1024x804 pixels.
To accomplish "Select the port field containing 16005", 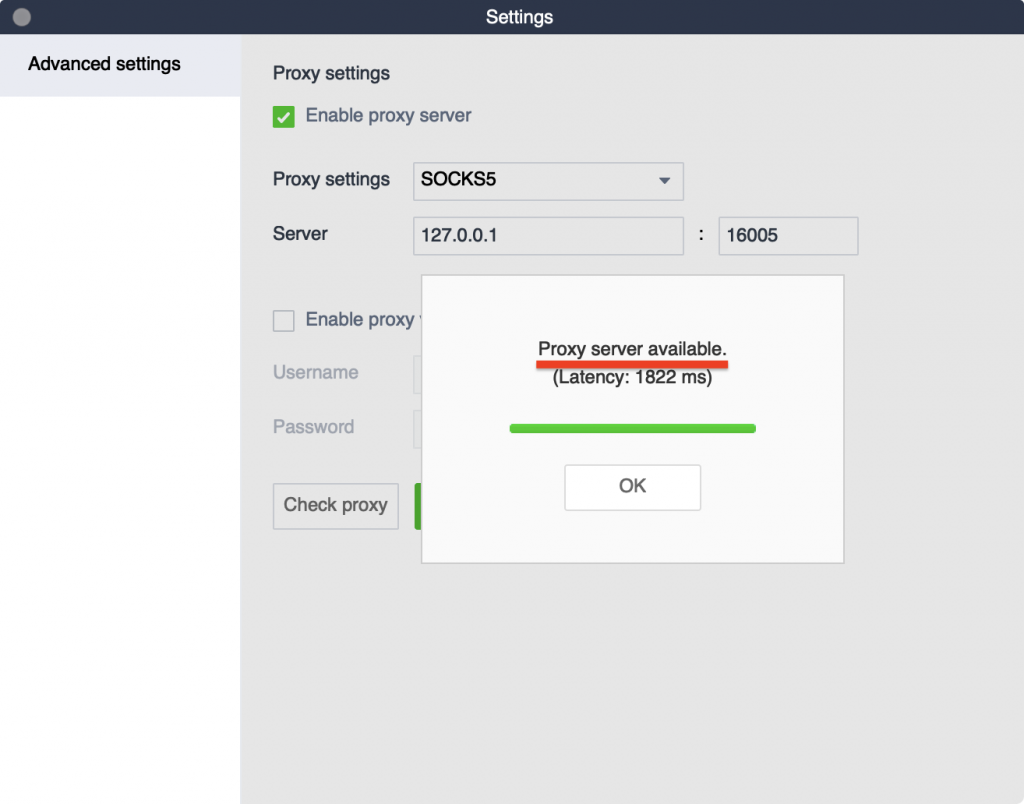I will pos(787,235).
